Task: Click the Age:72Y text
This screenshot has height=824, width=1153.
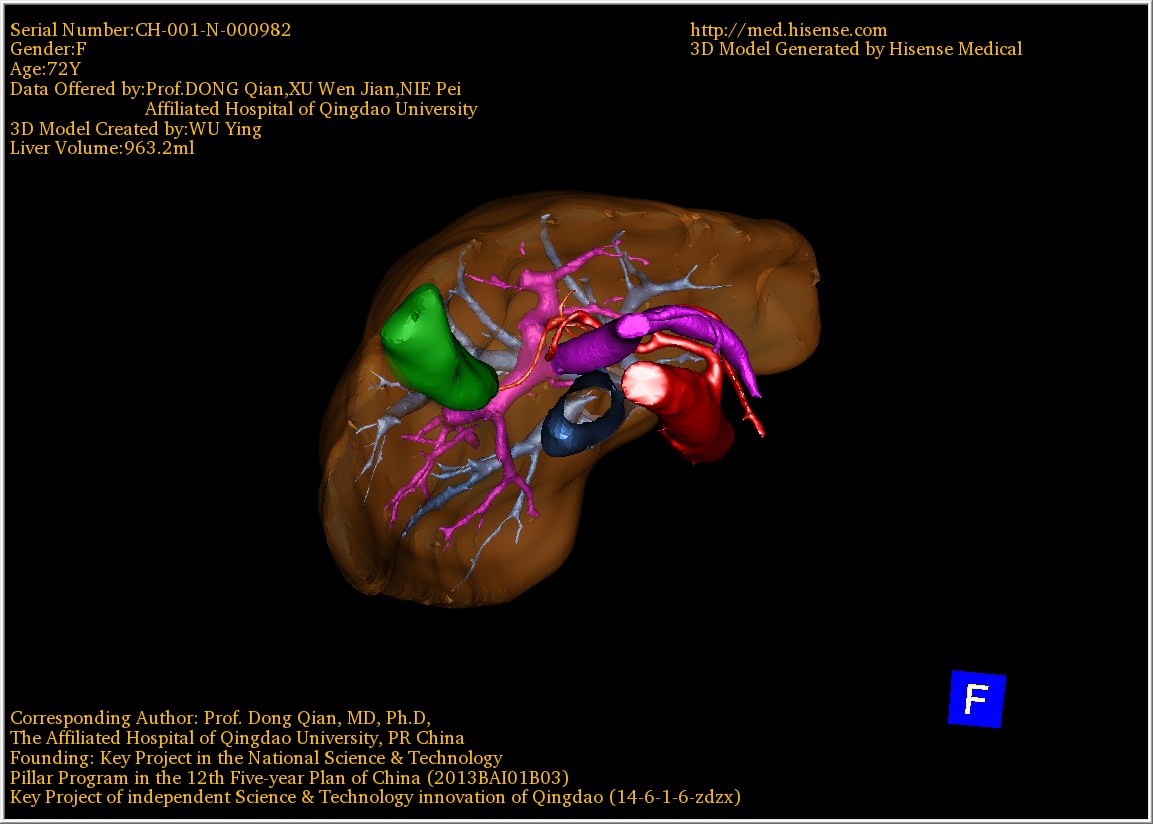Action: [x=45, y=69]
